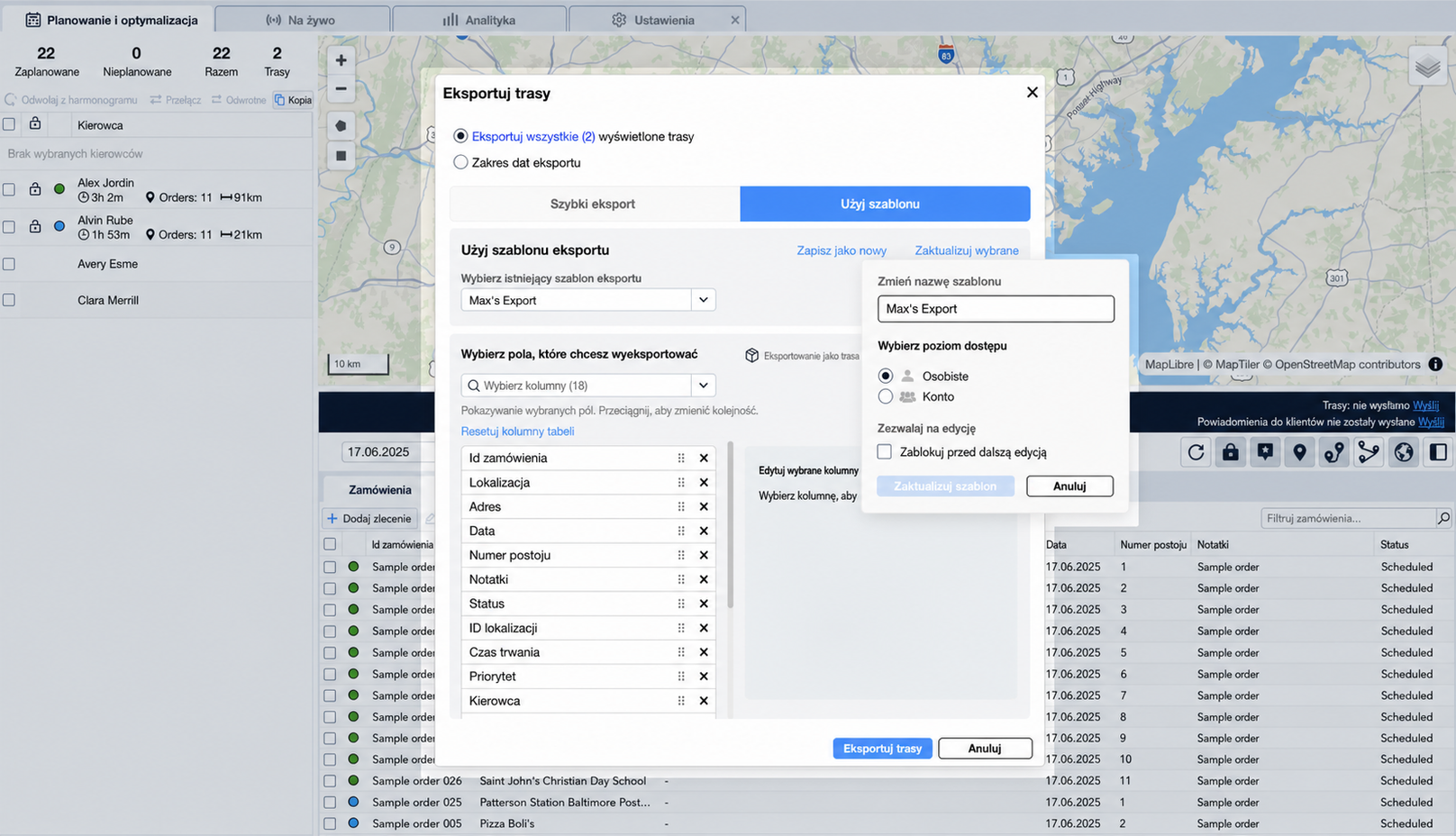Click the column list scrollbar
This screenshot has height=836, width=1456.
(x=730, y=524)
